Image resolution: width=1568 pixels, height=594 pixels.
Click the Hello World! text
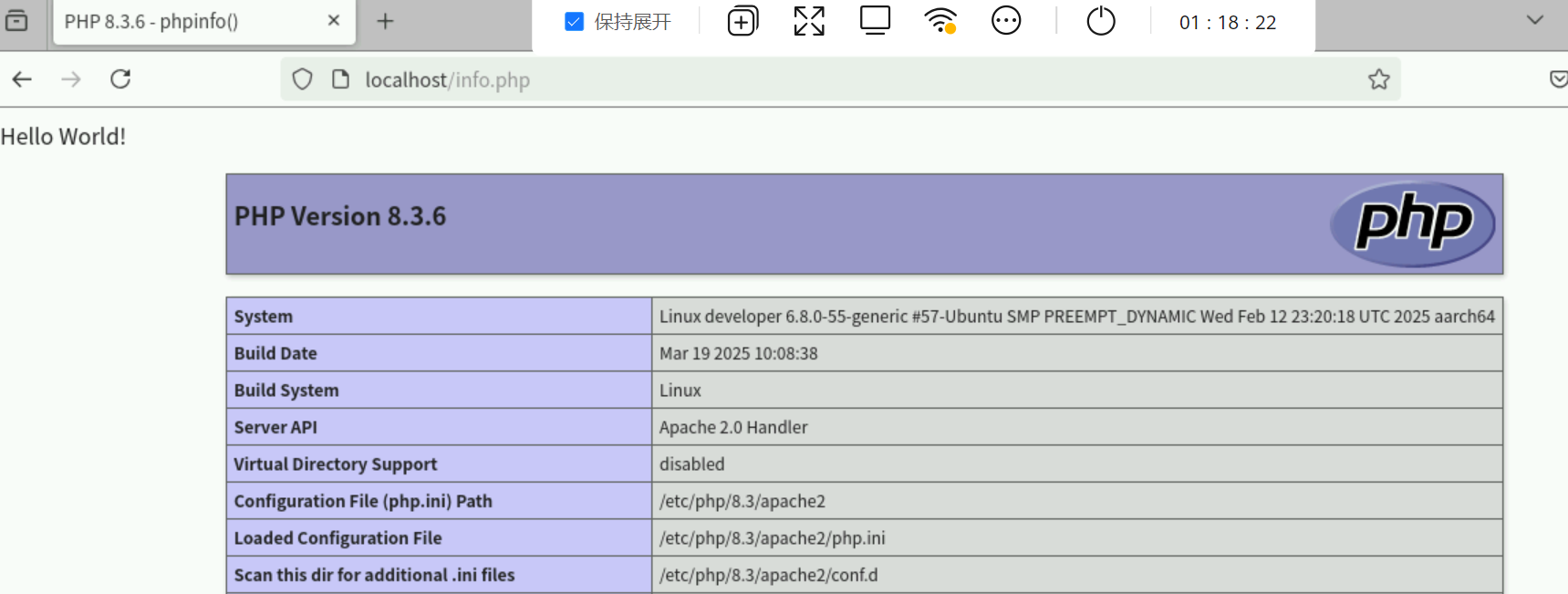(x=63, y=137)
